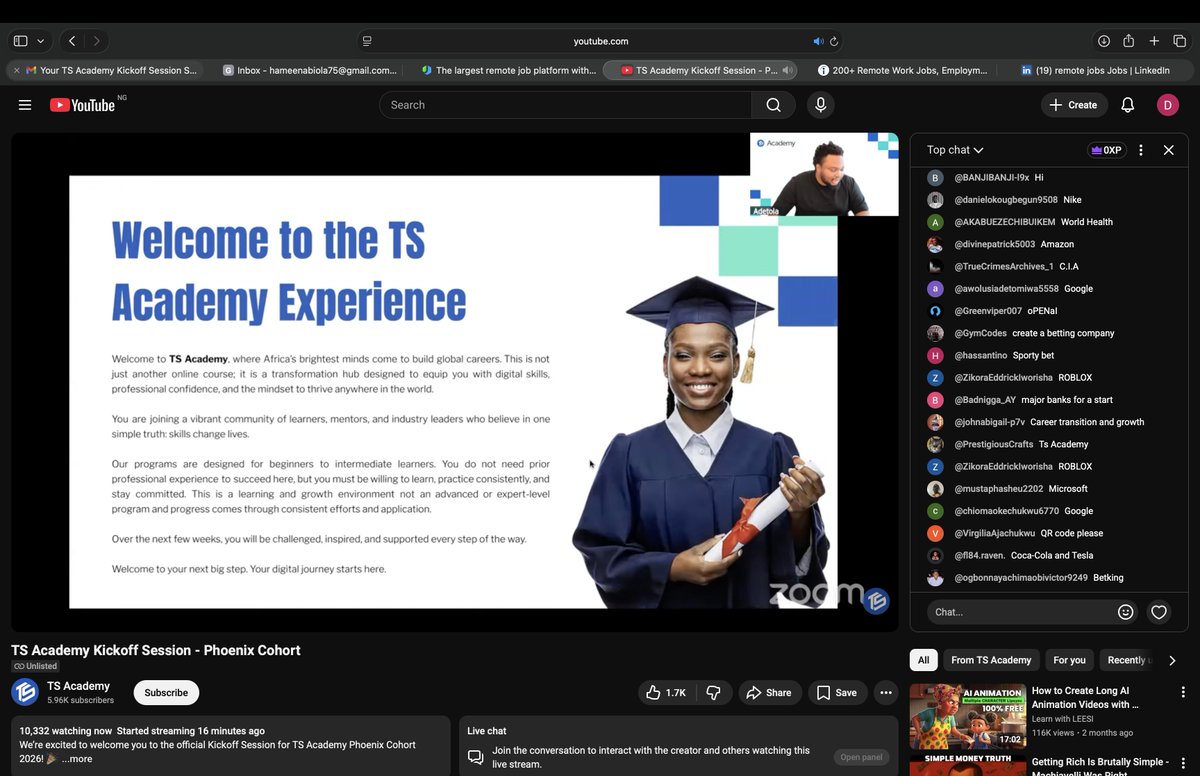
Task: Click the Share button
Action: tap(769, 692)
